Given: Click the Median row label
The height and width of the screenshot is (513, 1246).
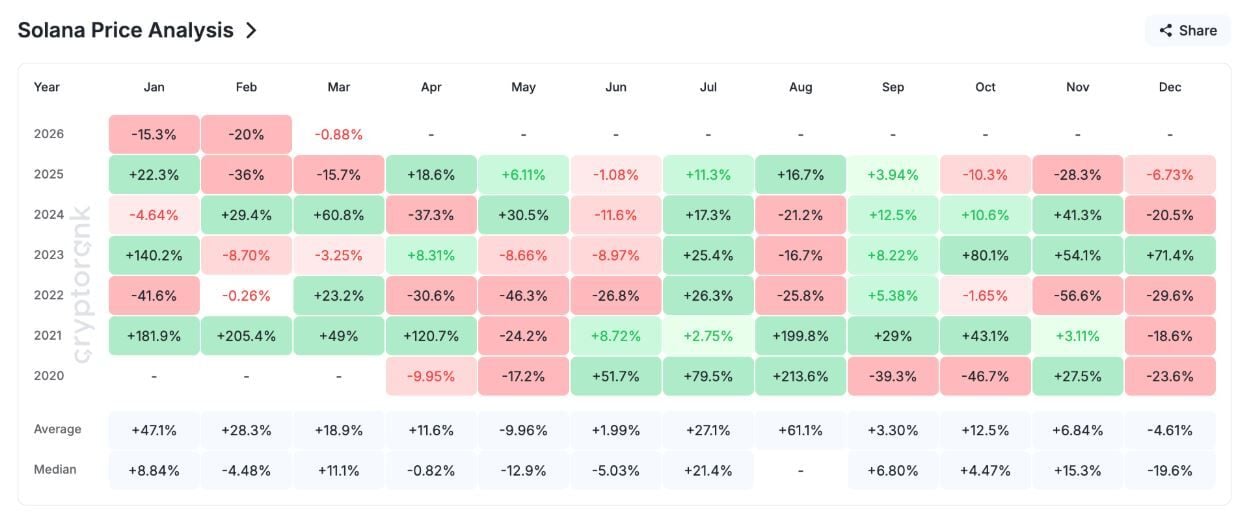Looking at the screenshot, I should coord(55,469).
